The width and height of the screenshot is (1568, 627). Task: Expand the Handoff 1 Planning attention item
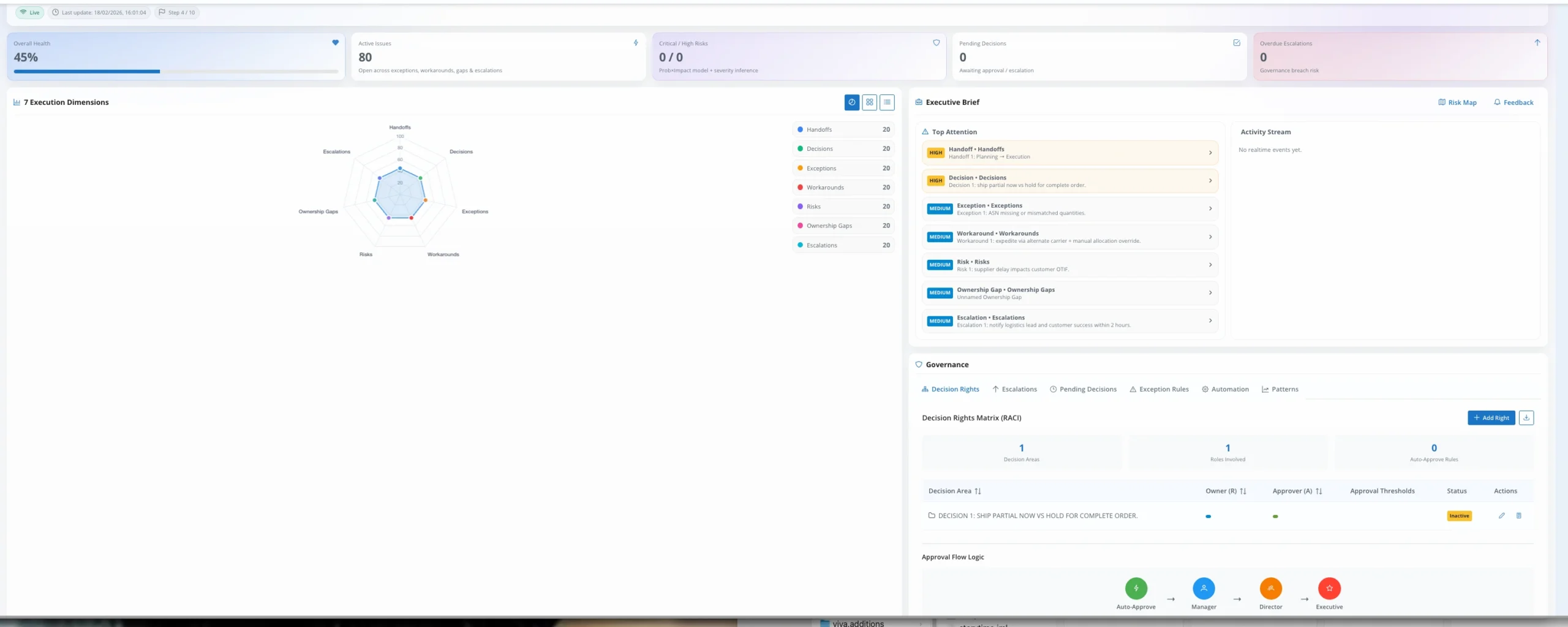click(1069, 153)
